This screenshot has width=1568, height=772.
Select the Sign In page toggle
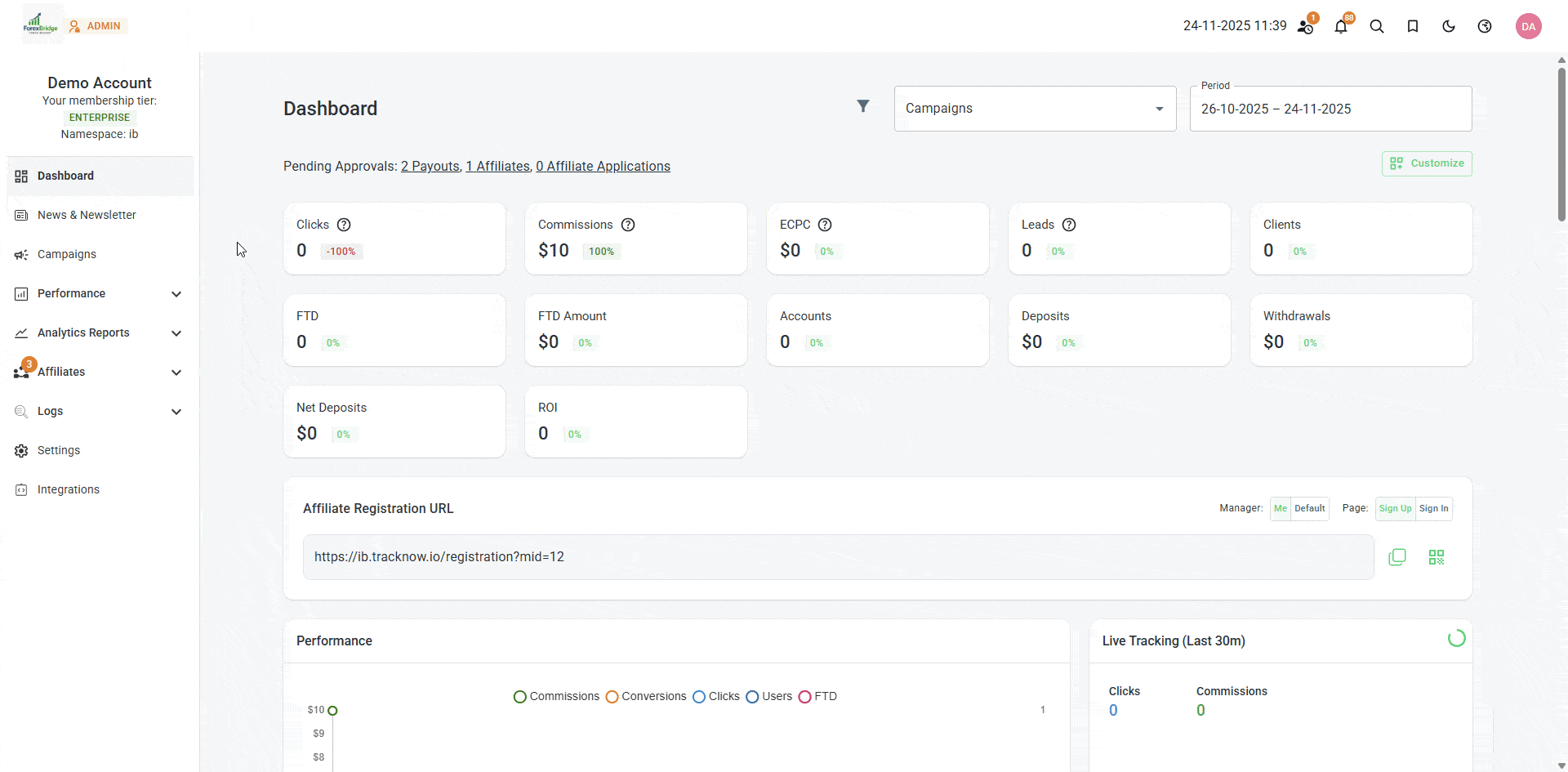[1433, 508]
